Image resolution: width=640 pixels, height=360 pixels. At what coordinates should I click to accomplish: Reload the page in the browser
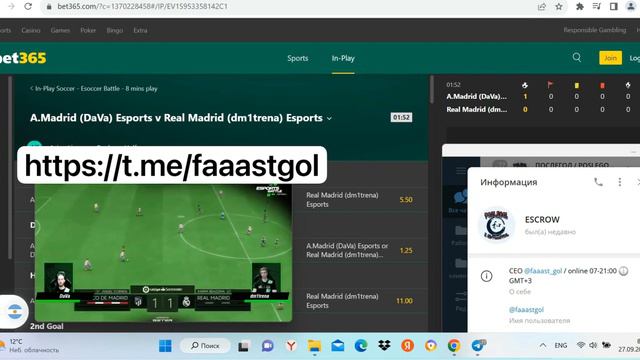(28, 7)
